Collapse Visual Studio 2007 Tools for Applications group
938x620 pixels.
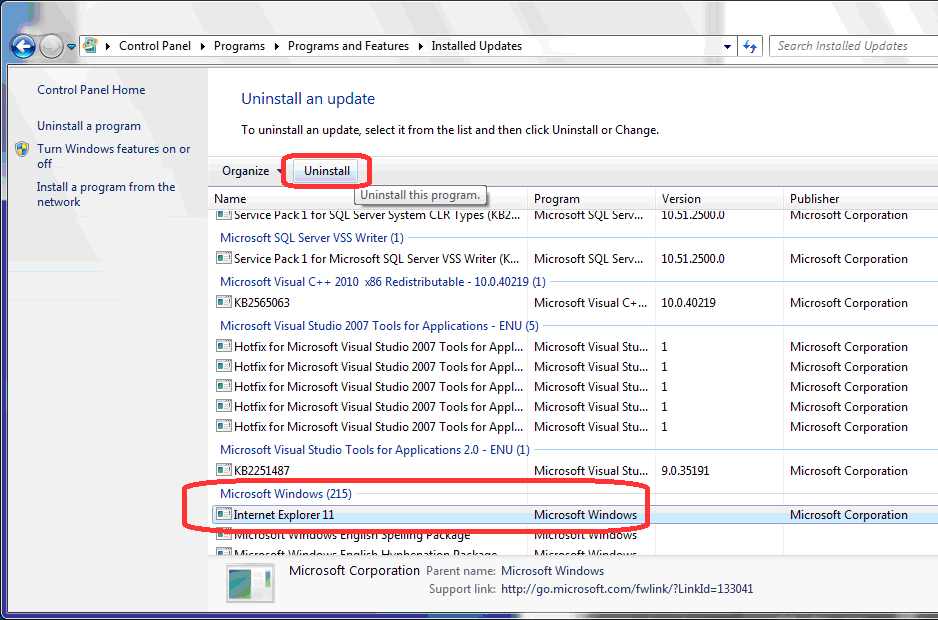pyautogui.click(x=379, y=326)
